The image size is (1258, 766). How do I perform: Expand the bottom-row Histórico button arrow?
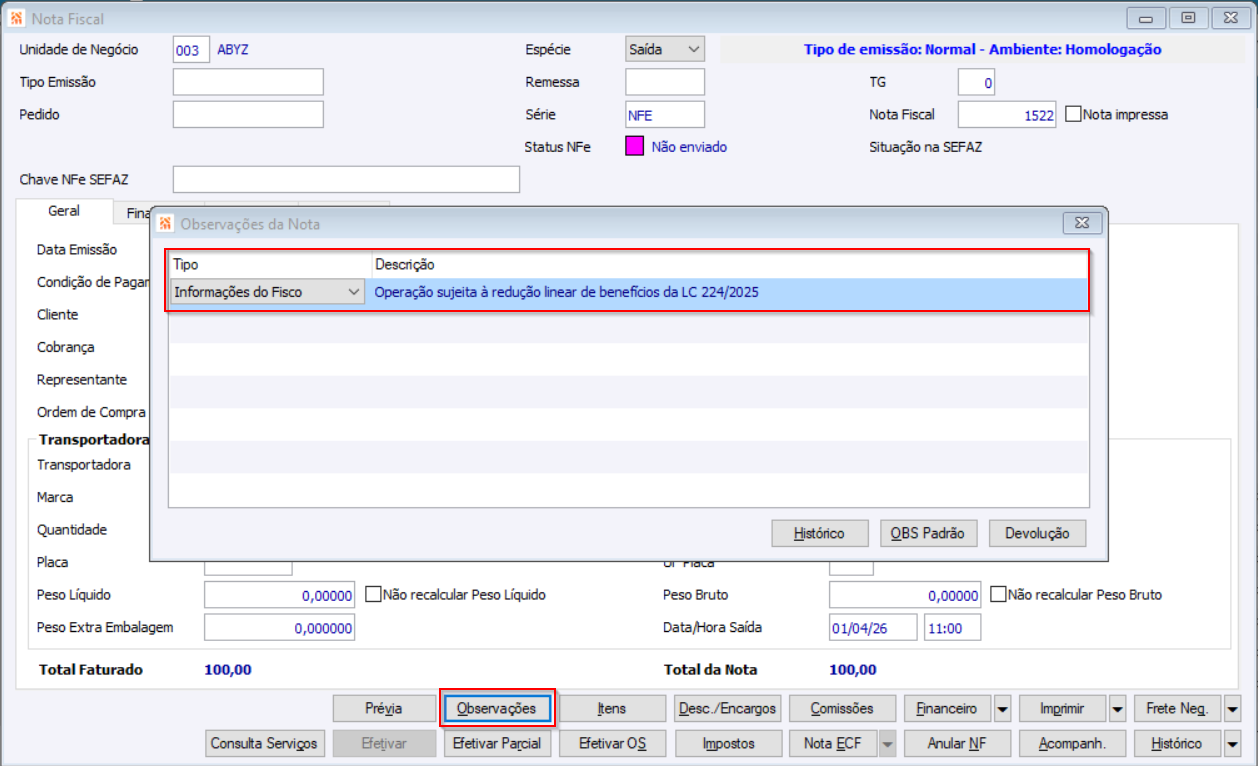[1232, 743]
